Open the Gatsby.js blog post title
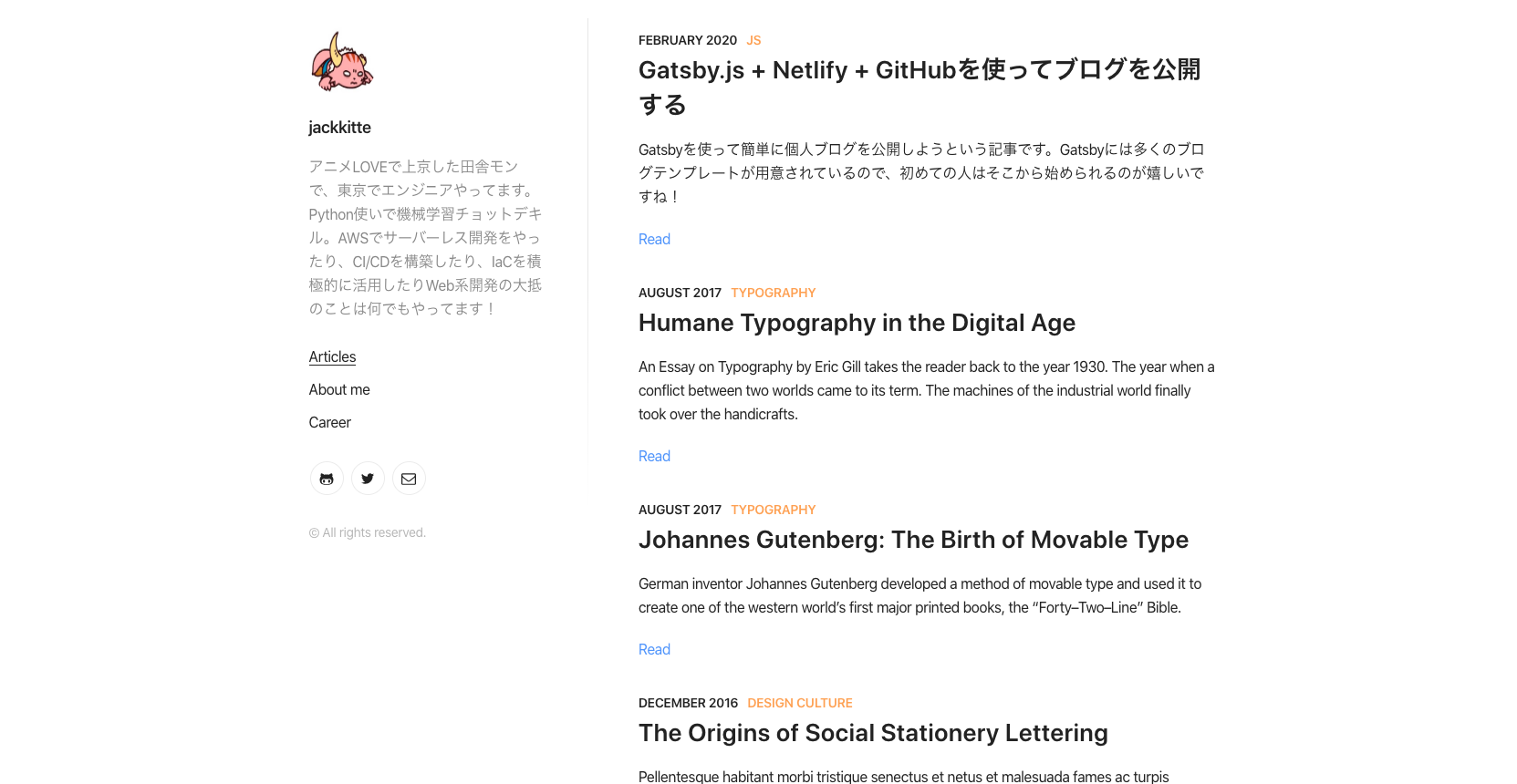 920,87
